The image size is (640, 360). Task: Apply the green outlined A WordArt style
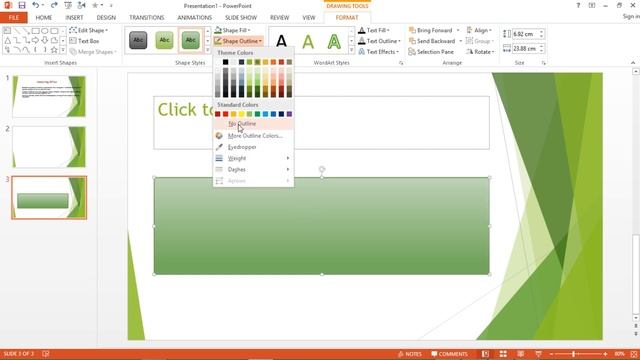(334, 41)
